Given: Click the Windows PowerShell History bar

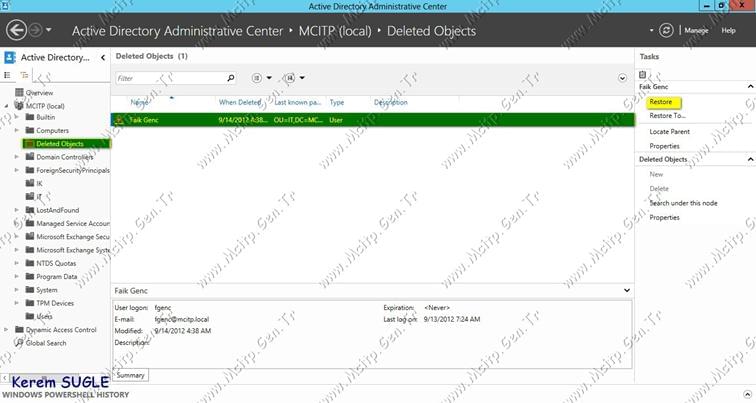Looking at the screenshot, I should [378, 394].
